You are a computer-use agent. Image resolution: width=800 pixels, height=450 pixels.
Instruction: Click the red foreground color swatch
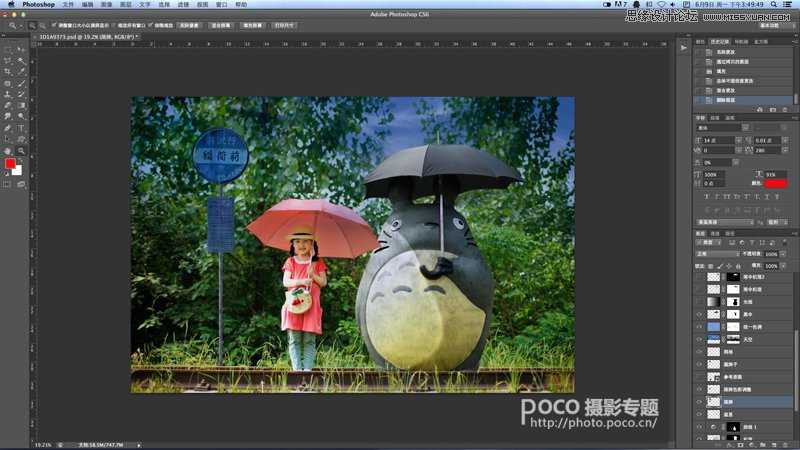point(10,163)
